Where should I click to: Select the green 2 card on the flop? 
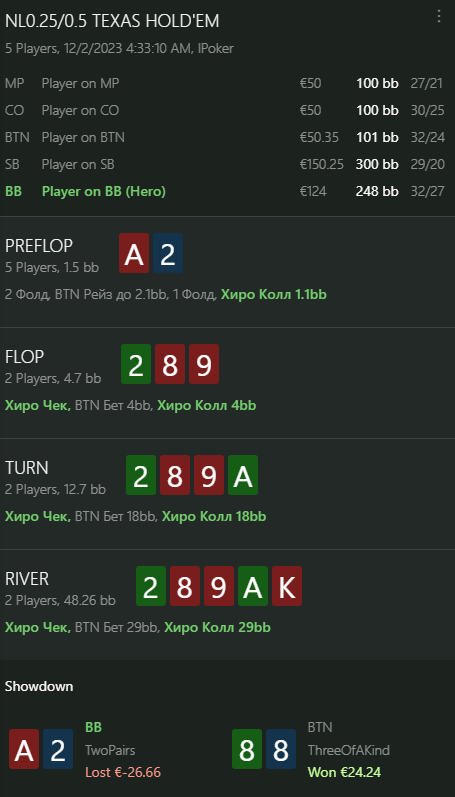pyautogui.click(x=136, y=364)
